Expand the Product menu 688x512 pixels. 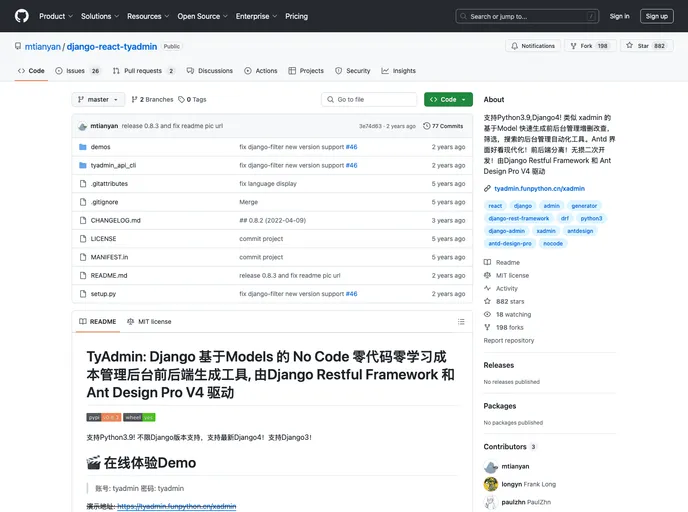point(56,16)
